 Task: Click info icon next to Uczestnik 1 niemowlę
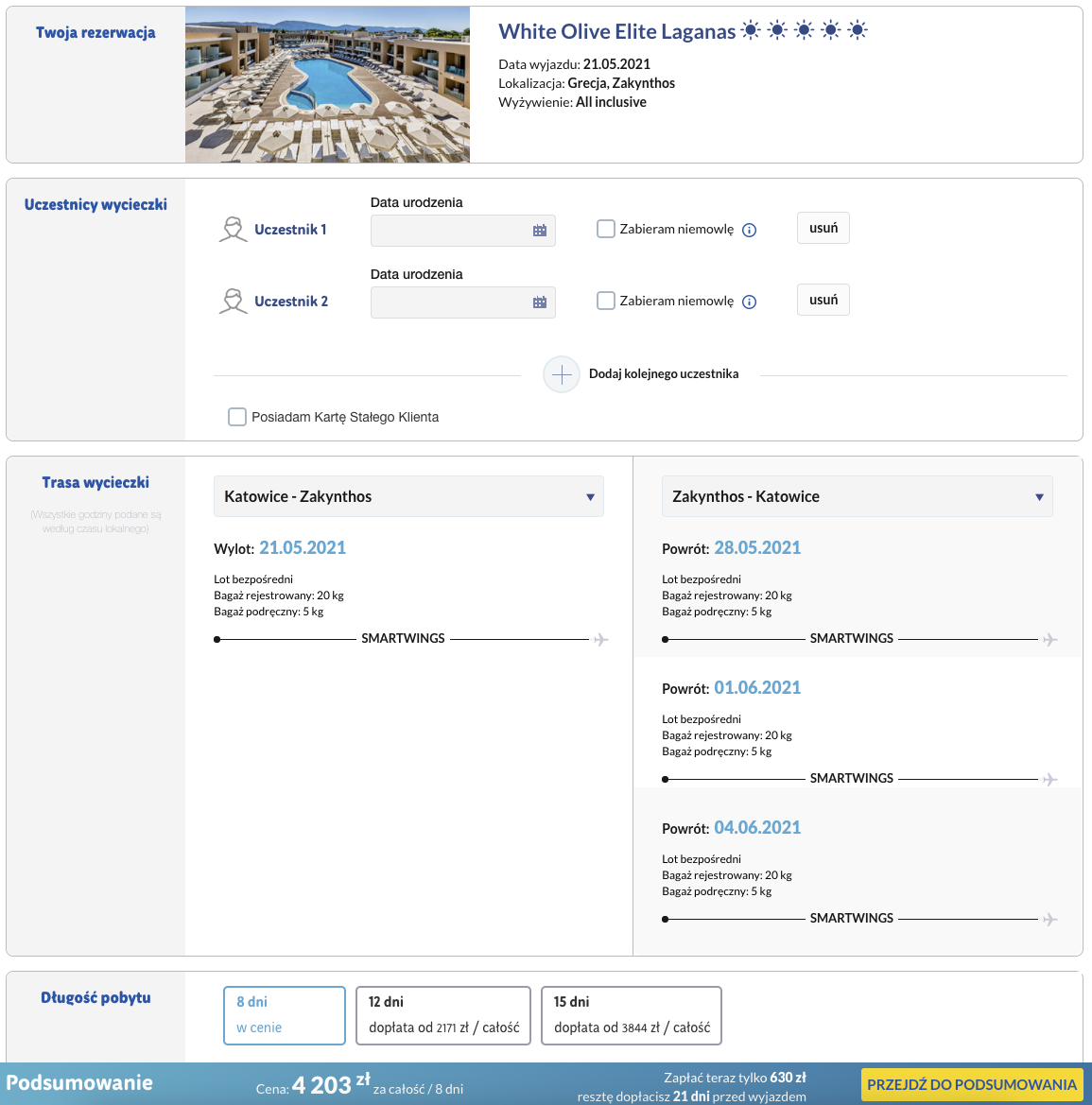[750, 231]
